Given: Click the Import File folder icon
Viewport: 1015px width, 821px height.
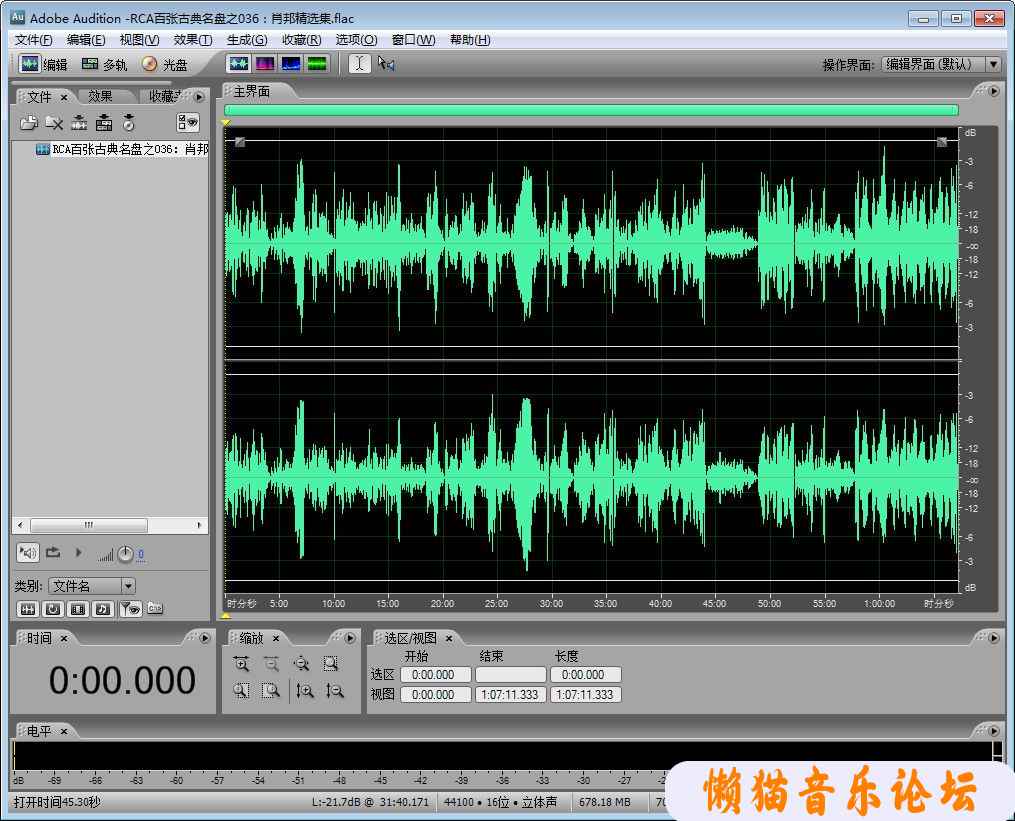Looking at the screenshot, I should (x=28, y=122).
